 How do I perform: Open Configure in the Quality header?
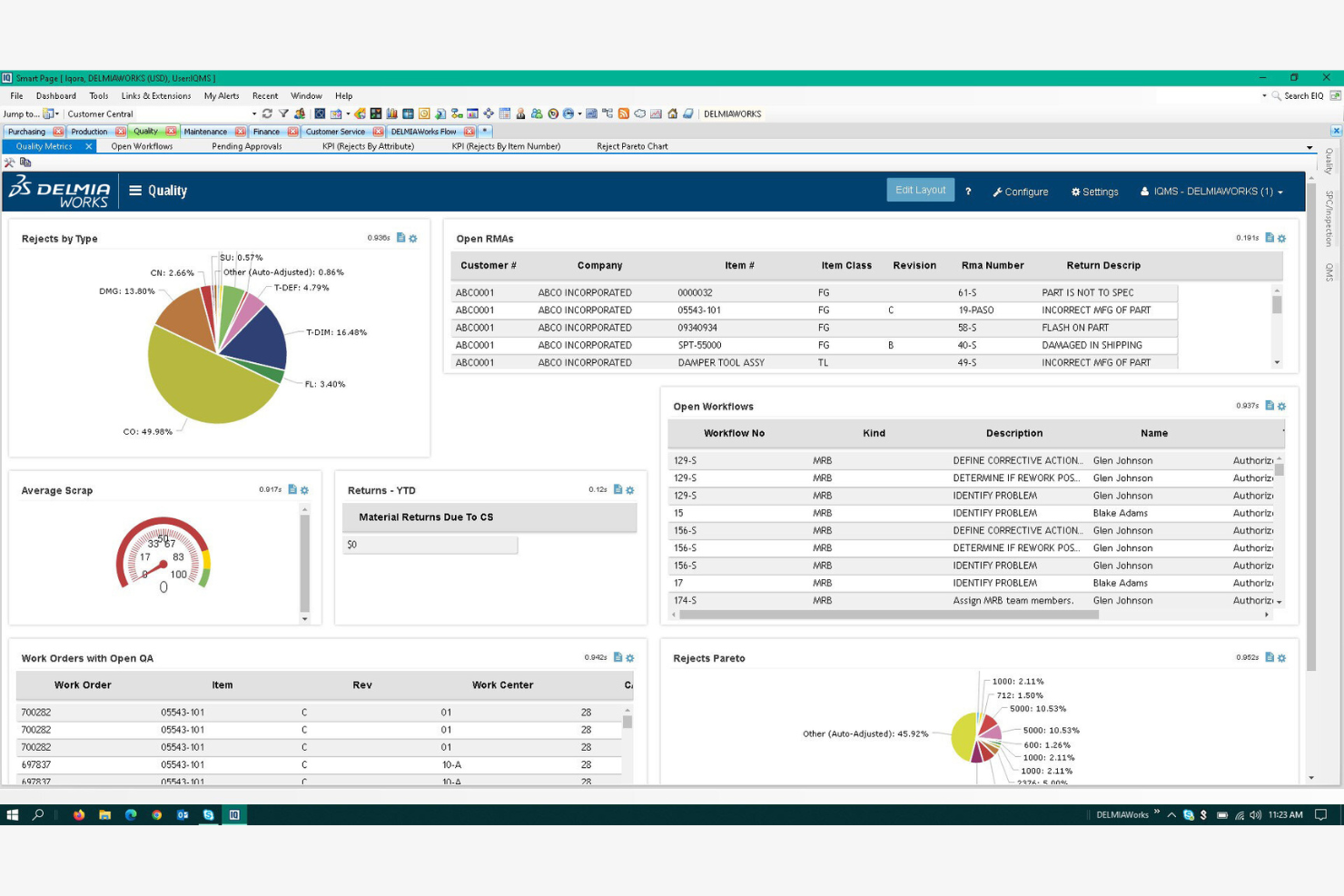(x=1020, y=192)
